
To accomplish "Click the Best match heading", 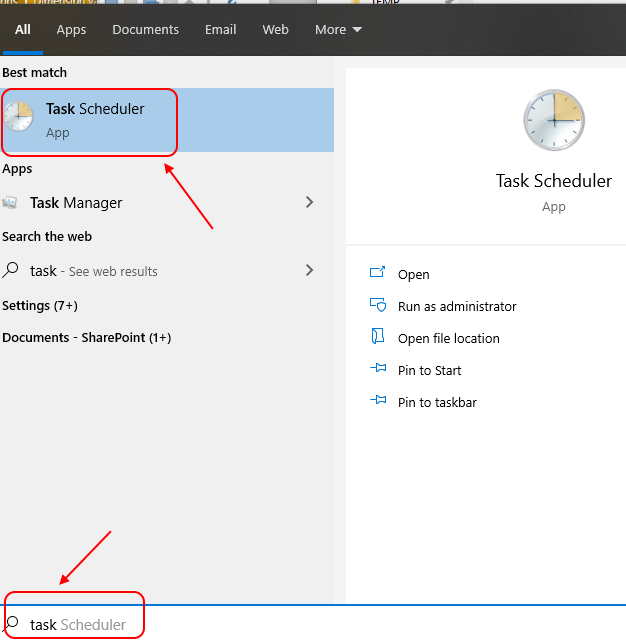I will [35, 73].
